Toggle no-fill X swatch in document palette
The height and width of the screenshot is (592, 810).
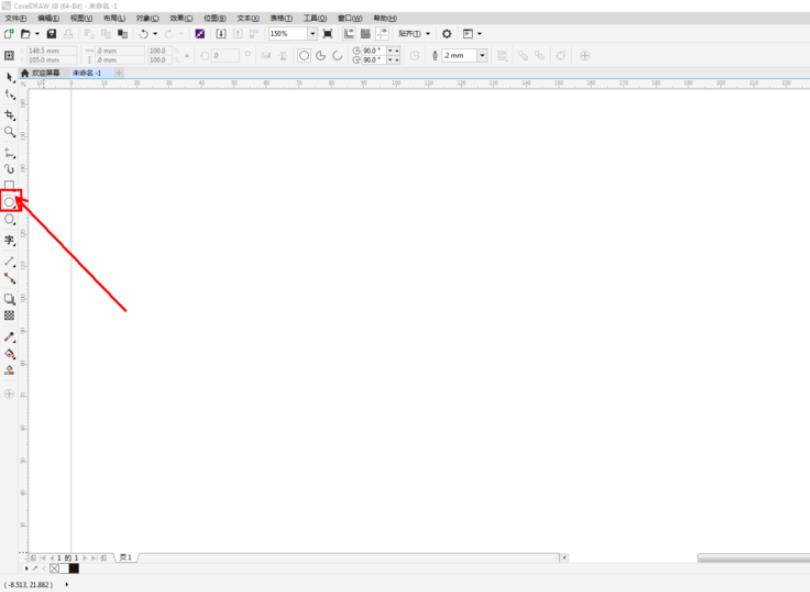click(54, 568)
